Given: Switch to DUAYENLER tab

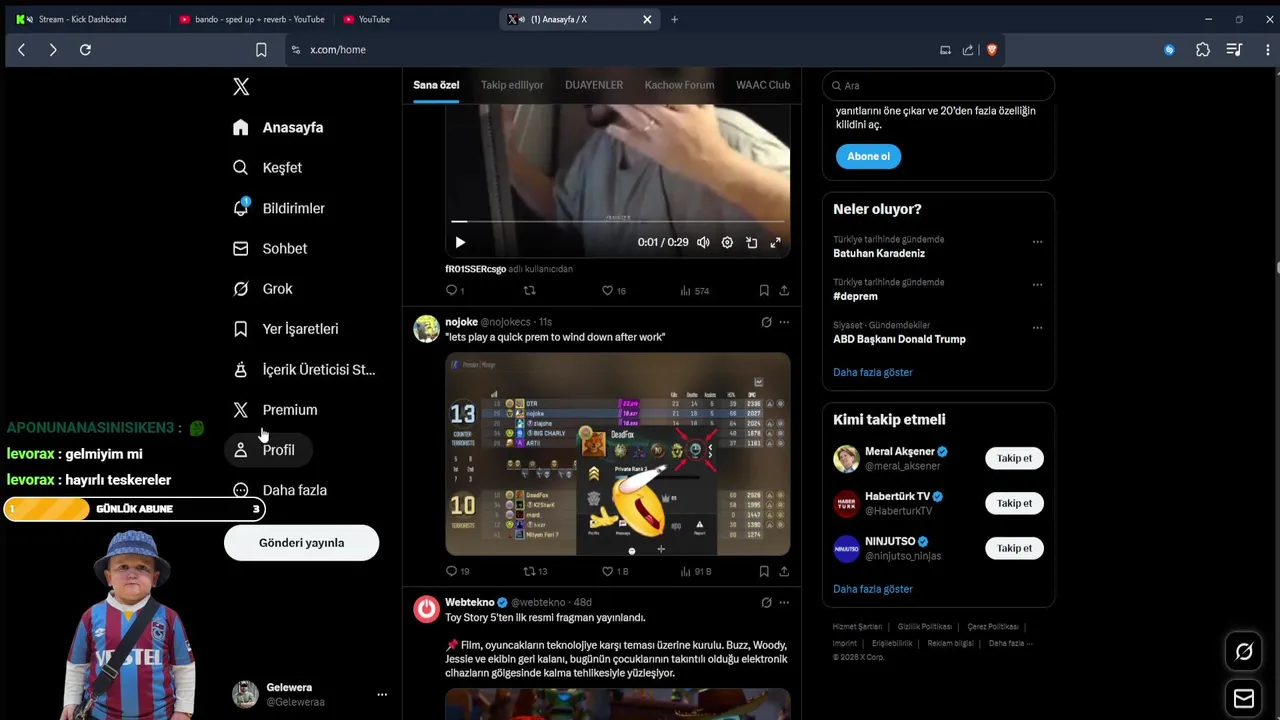Looking at the screenshot, I should point(594,85).
